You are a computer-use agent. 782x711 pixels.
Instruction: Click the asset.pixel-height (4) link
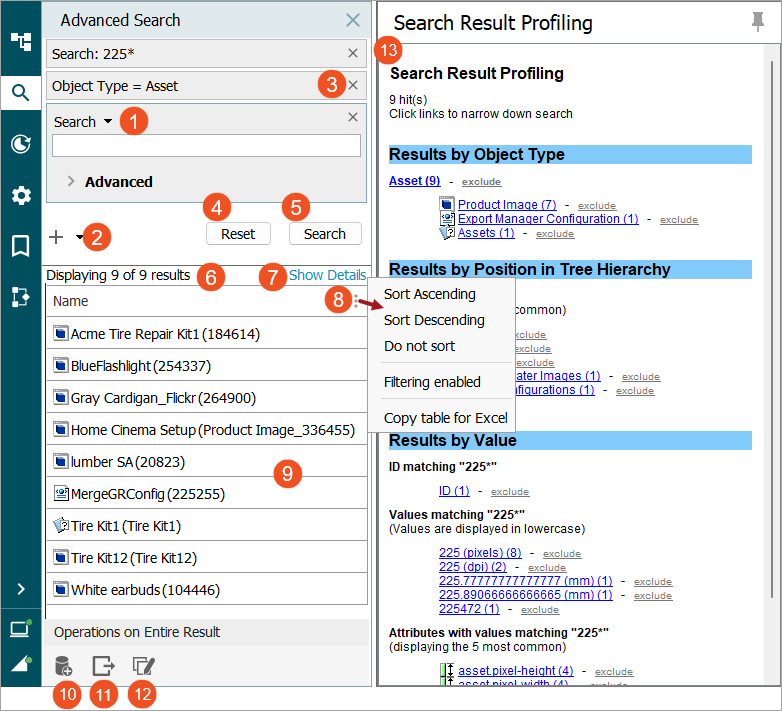tap(516, 671)
